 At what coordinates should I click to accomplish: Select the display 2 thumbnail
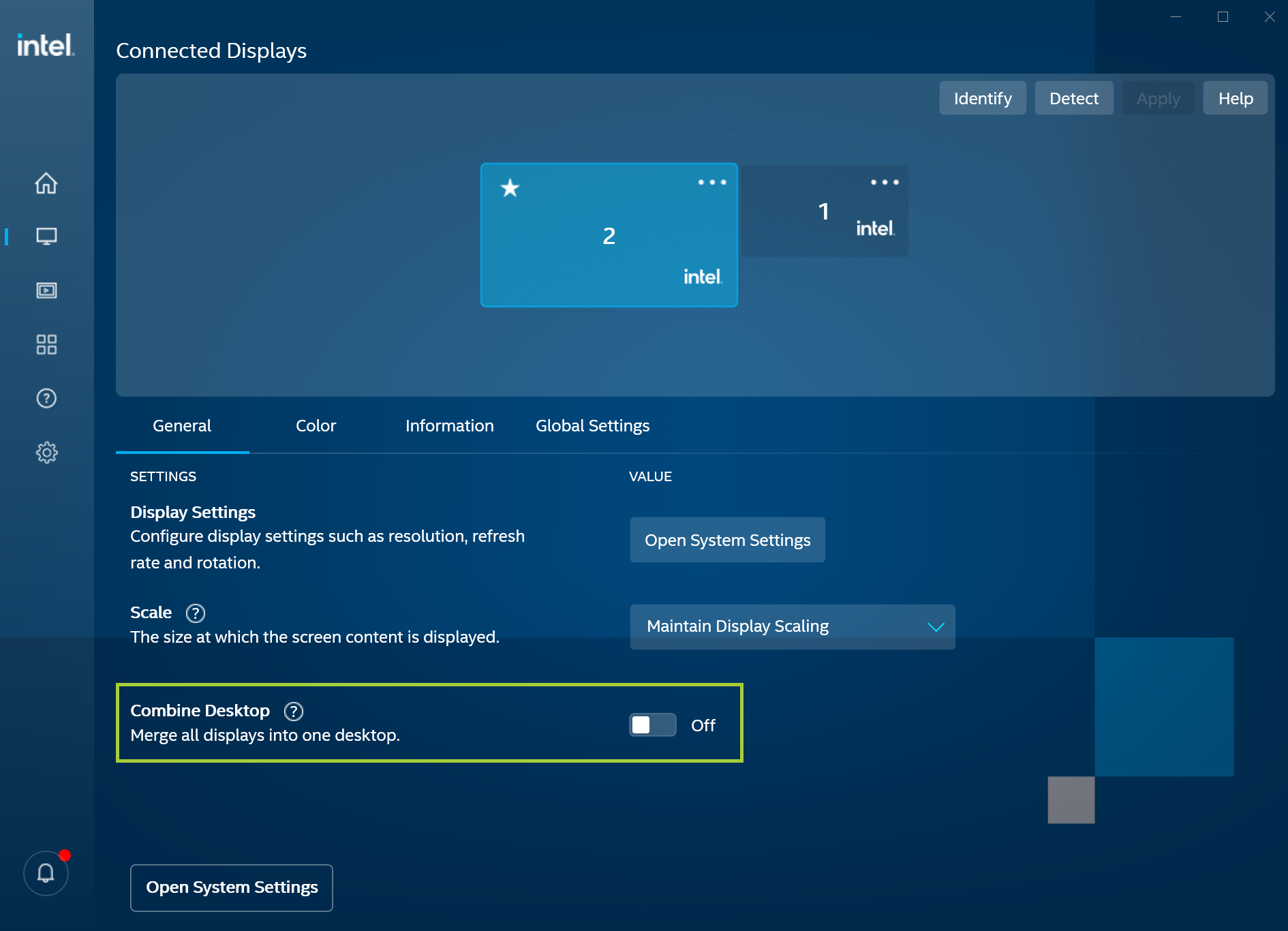(609, 235)
